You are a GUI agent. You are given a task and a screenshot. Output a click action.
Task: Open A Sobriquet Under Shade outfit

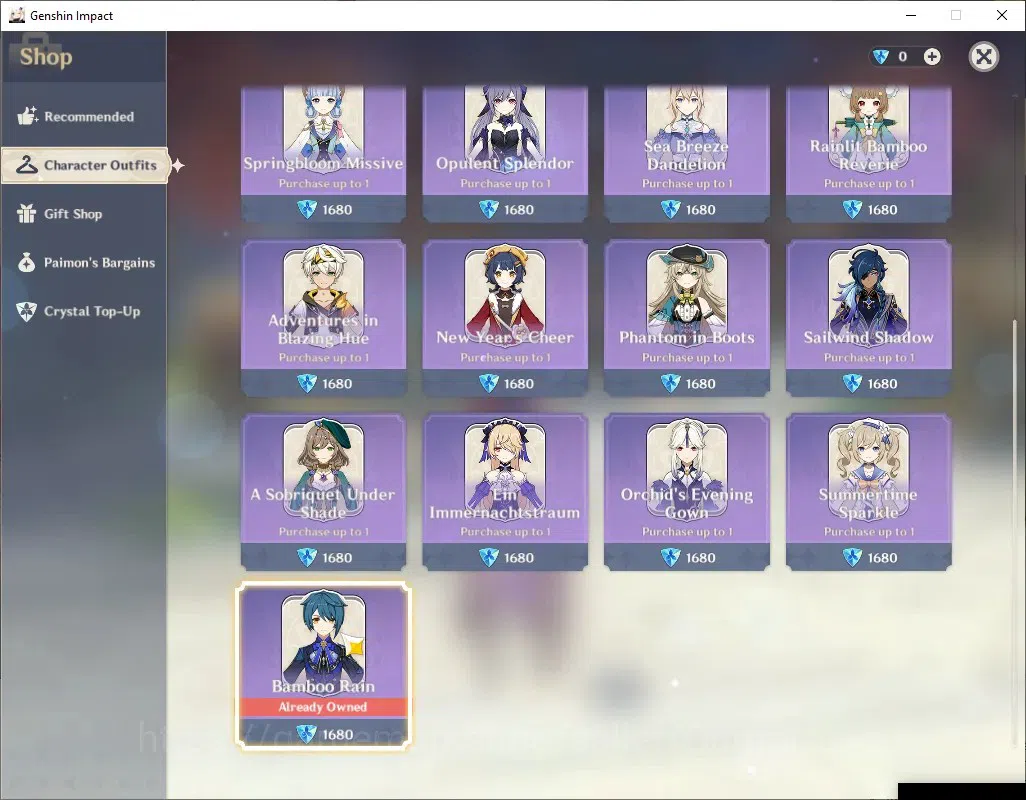click(x=323, y=492)
